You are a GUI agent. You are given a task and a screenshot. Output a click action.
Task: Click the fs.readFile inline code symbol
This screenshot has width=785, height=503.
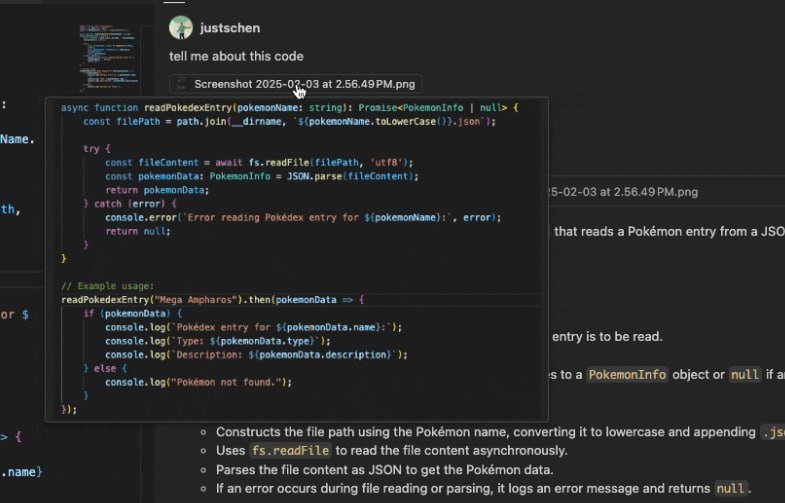[290, 450]
